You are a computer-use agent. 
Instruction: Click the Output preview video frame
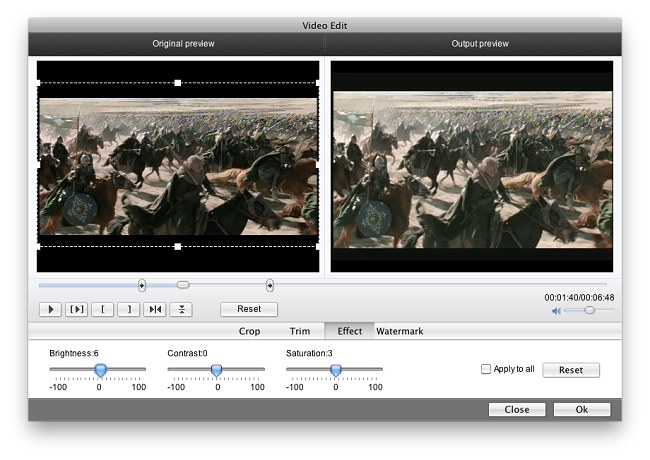pos(472,167)
